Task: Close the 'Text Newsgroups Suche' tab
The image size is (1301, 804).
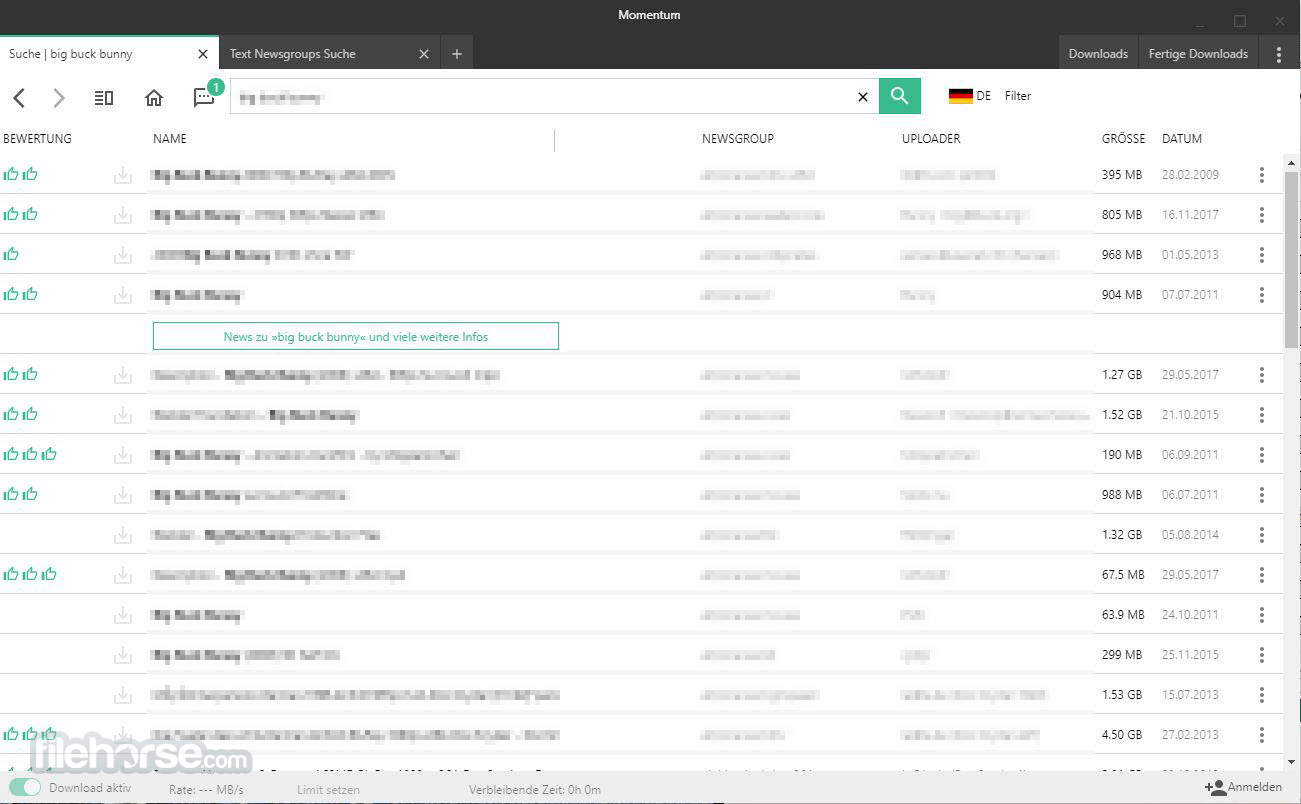Action: tap(424, 54)
